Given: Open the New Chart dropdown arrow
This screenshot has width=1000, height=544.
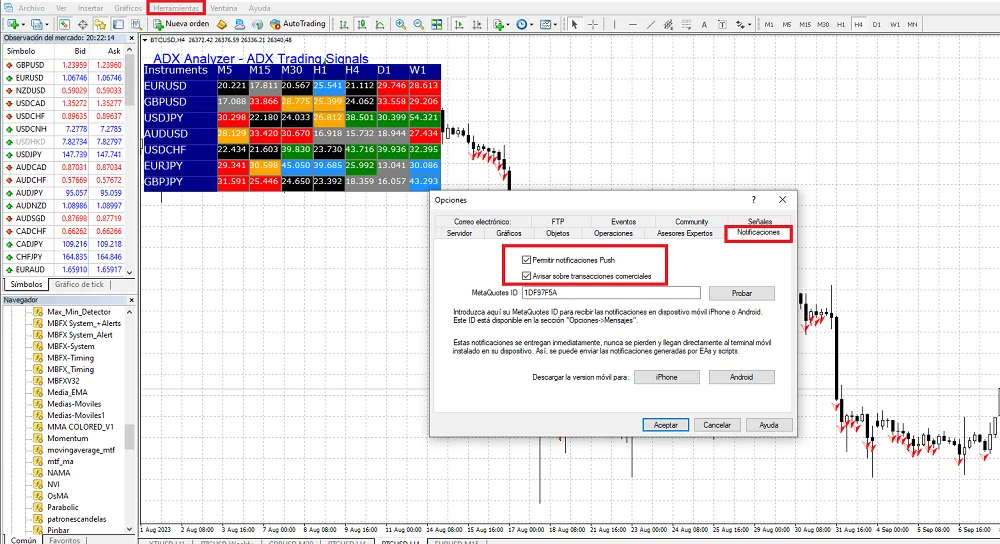Looking at the screenshot, I should [x=24, y=24].
